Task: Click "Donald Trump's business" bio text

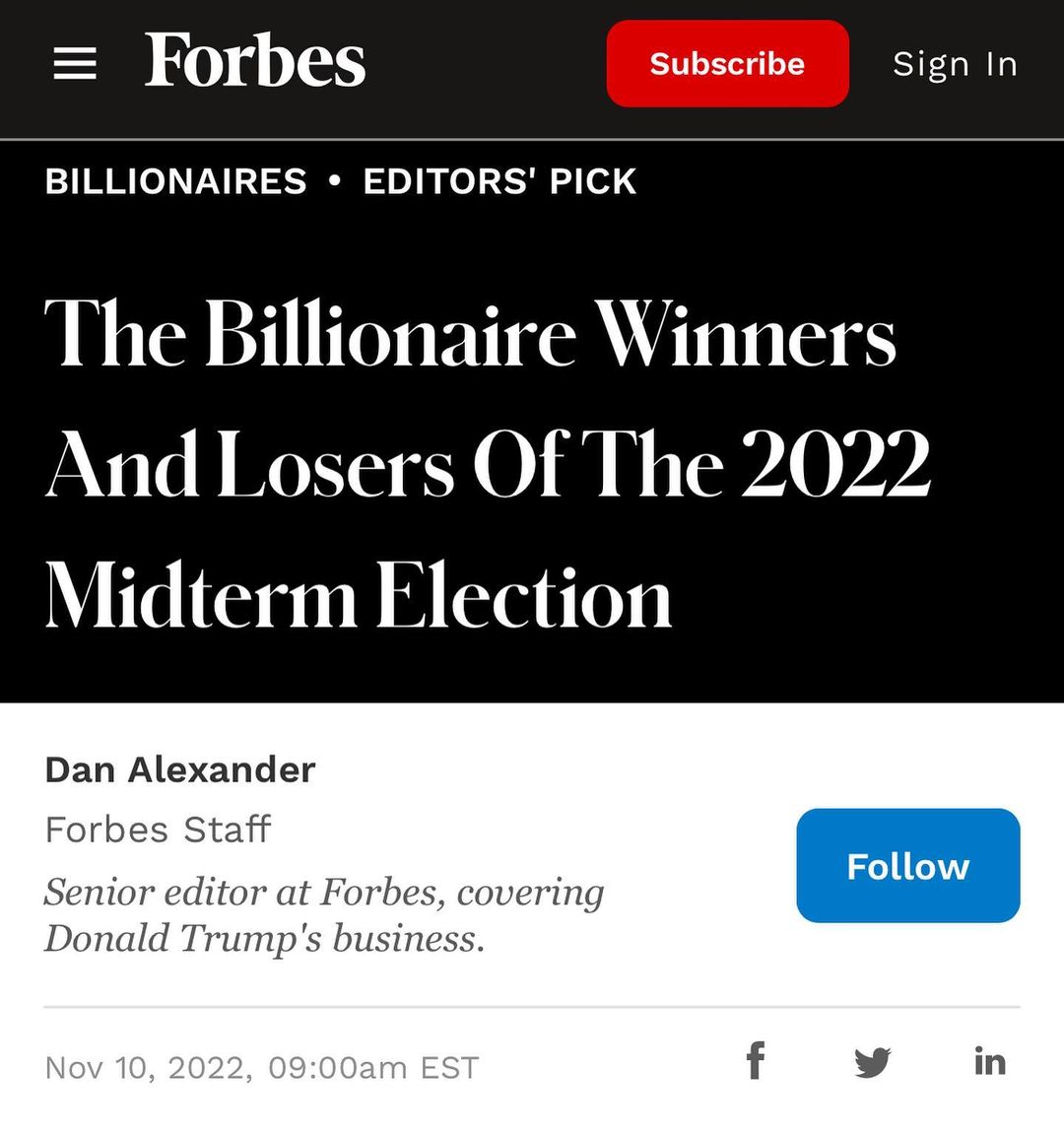Action: tap(264, 939)
